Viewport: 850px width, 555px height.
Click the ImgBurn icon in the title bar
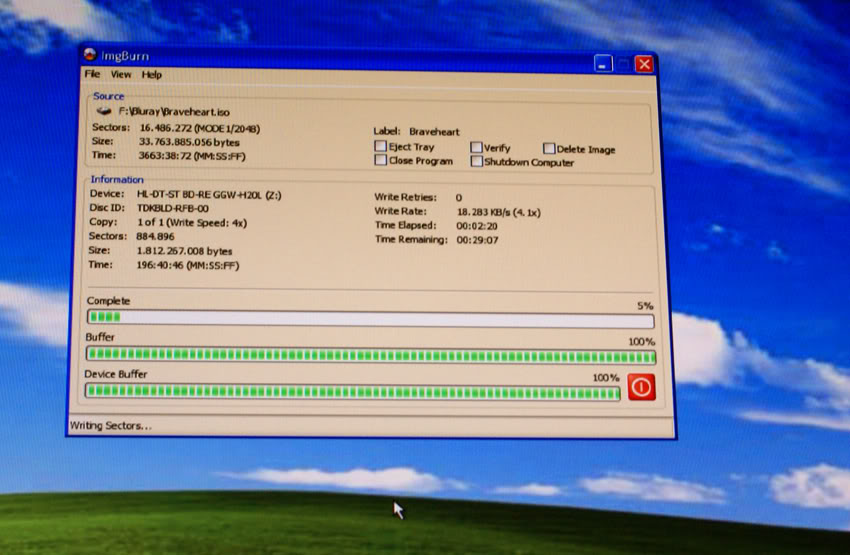point(89,55)
